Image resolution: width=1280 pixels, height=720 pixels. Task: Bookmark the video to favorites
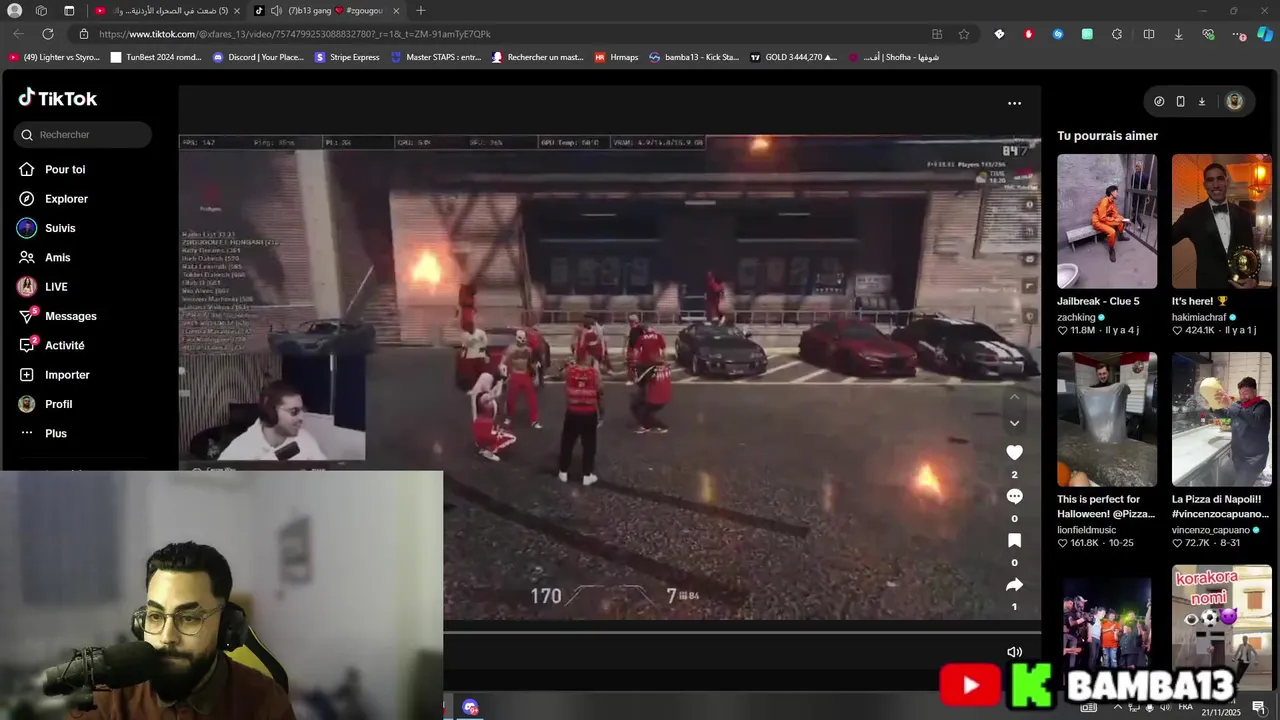(x=1014, y=541)
